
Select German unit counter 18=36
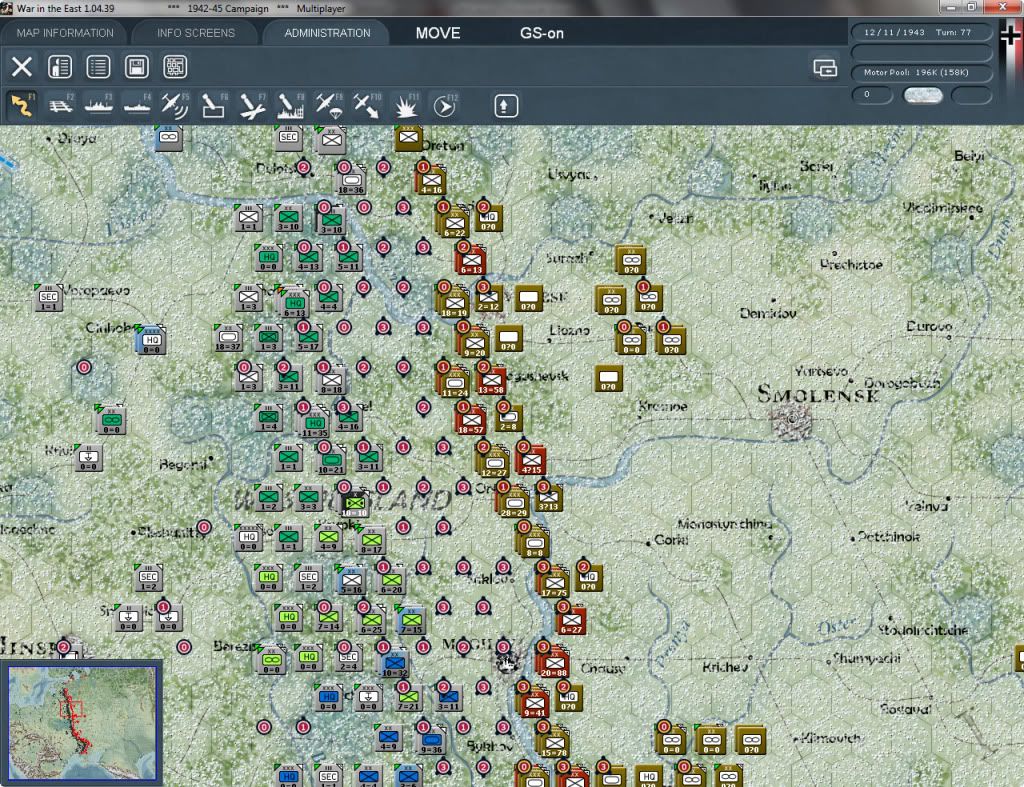pos(351,180)
